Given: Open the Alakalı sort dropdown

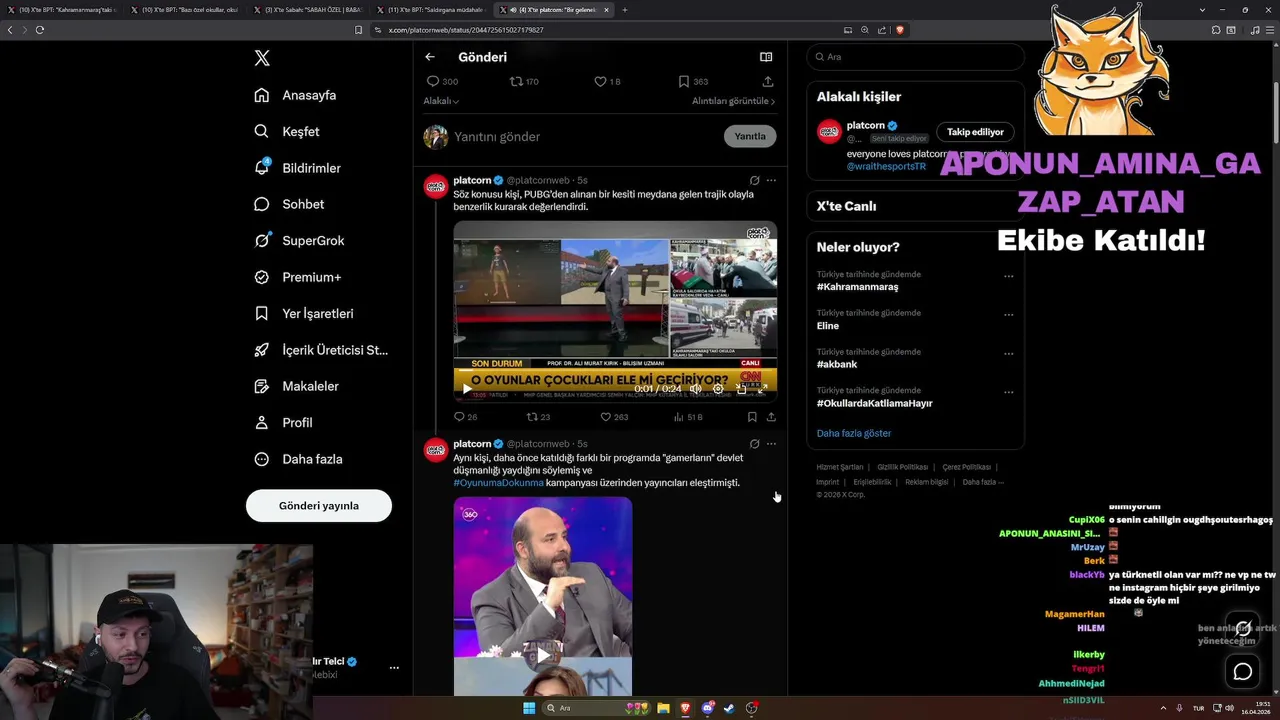Looking at the screenshot, I should click(441, 101).
